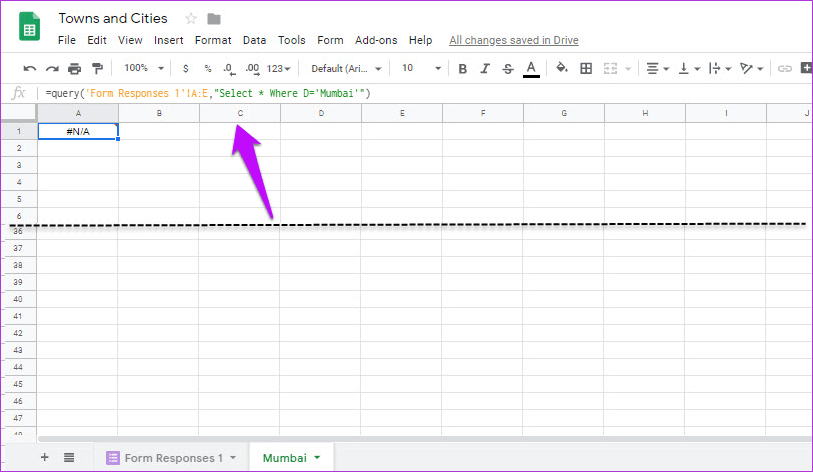Toggle Bold formatting
Screen dimensions: 813x472
click(x=462, y=68)
